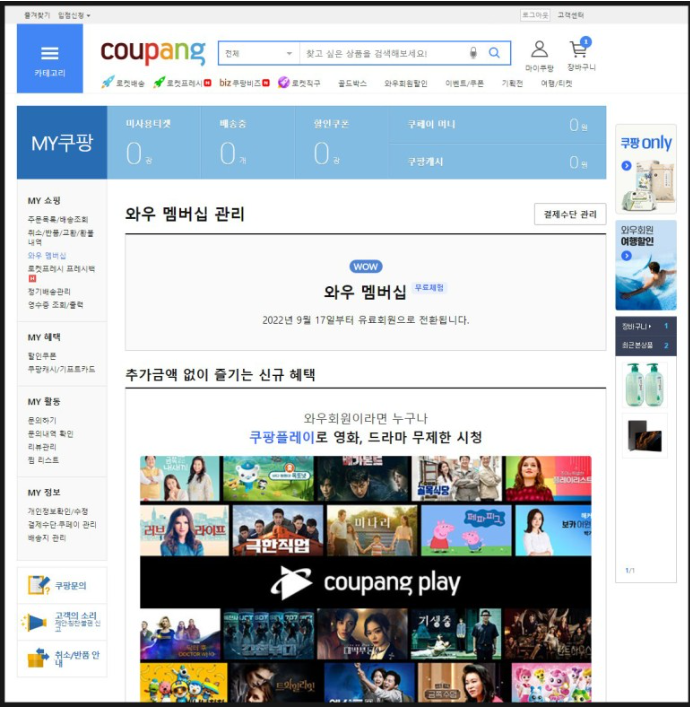The image size is (690, 709).
Task: Open 정기배송관리 sidebar link
Action: point(49,291)
